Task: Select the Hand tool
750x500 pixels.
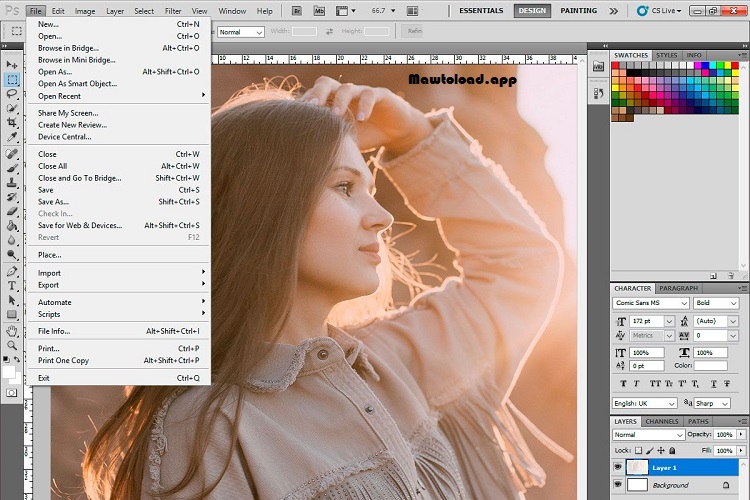Action: pos(12,331)
